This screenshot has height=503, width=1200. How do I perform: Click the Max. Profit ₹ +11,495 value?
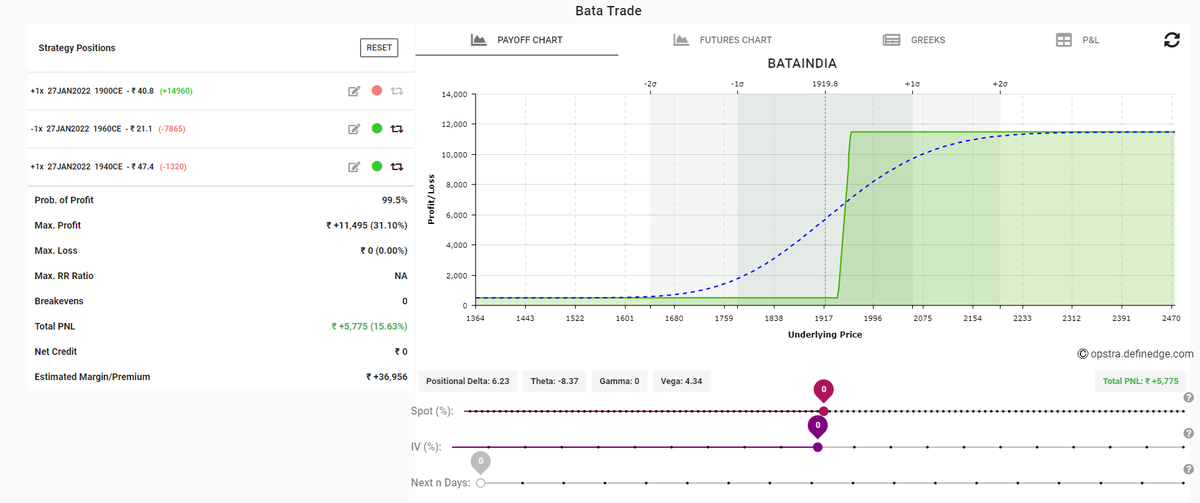366,225
